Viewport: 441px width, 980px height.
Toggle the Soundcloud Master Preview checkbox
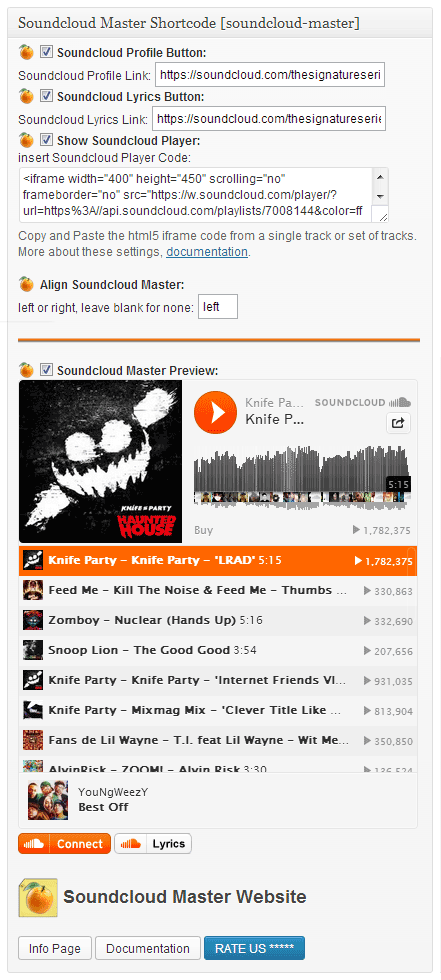(x=46, y=369)
